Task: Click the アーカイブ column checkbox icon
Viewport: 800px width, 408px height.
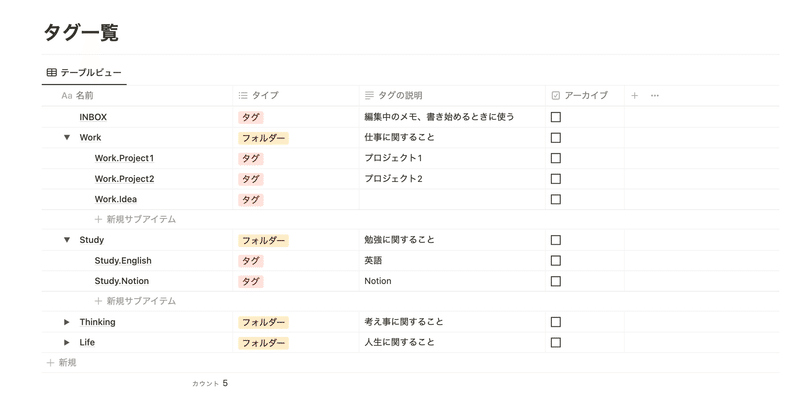Action: coord(556,95)
